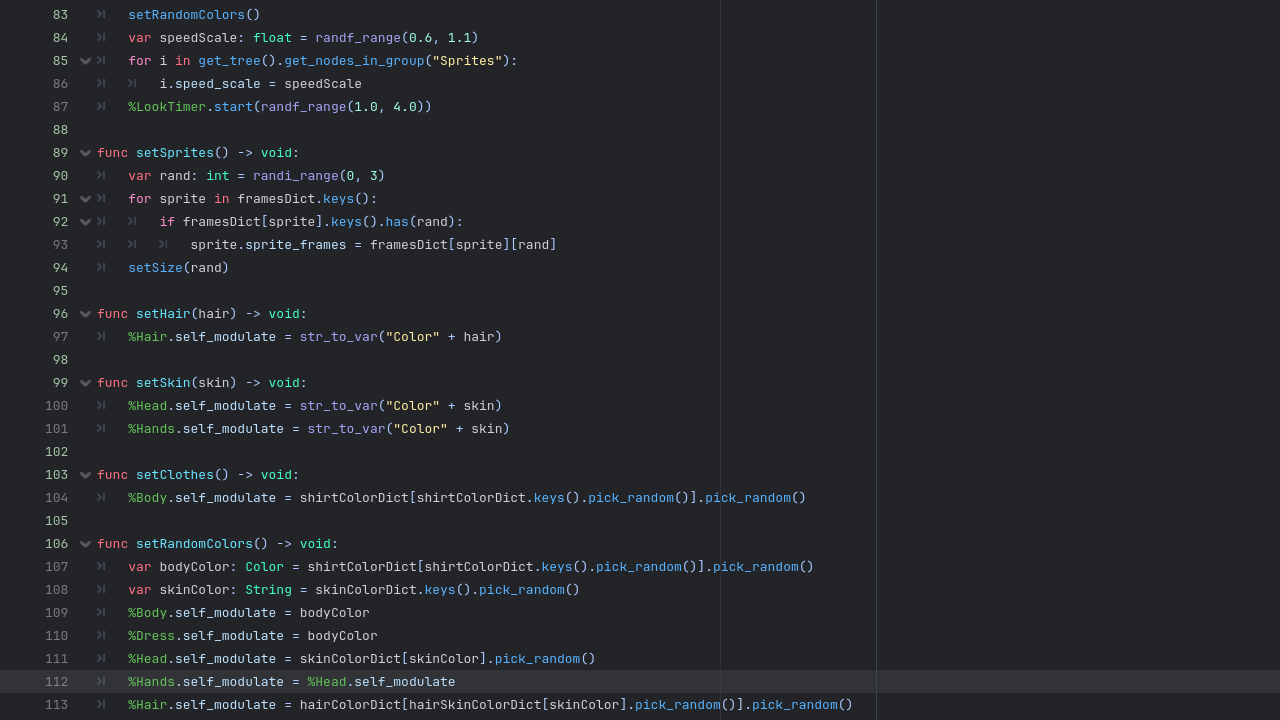Viewport: 1280px width, 720px height.
Task: Click hairSkinColorDict on line 113
Action: coord(475,705)
